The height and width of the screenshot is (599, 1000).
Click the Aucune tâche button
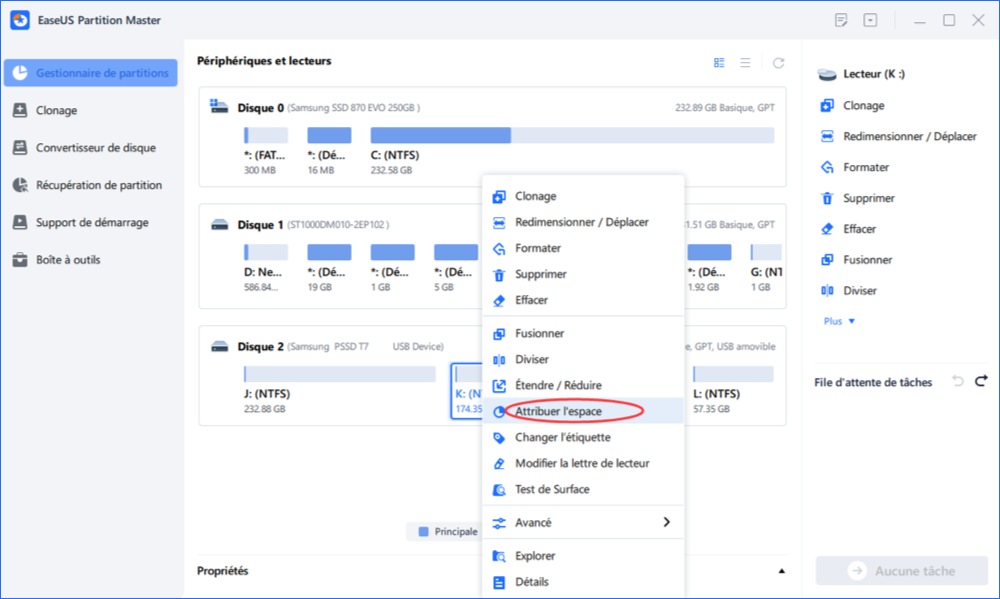(x=904, y=571)
